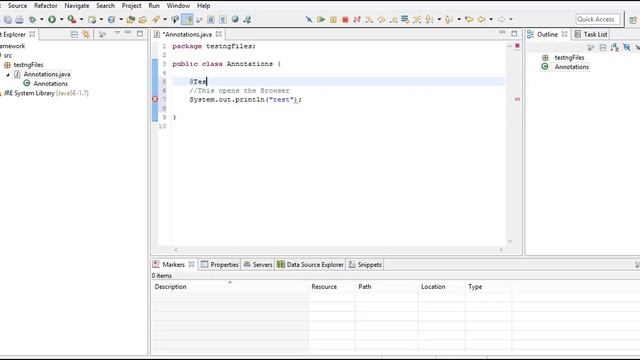
Task: Click the Step Return icon
Action: click(393, 19)
